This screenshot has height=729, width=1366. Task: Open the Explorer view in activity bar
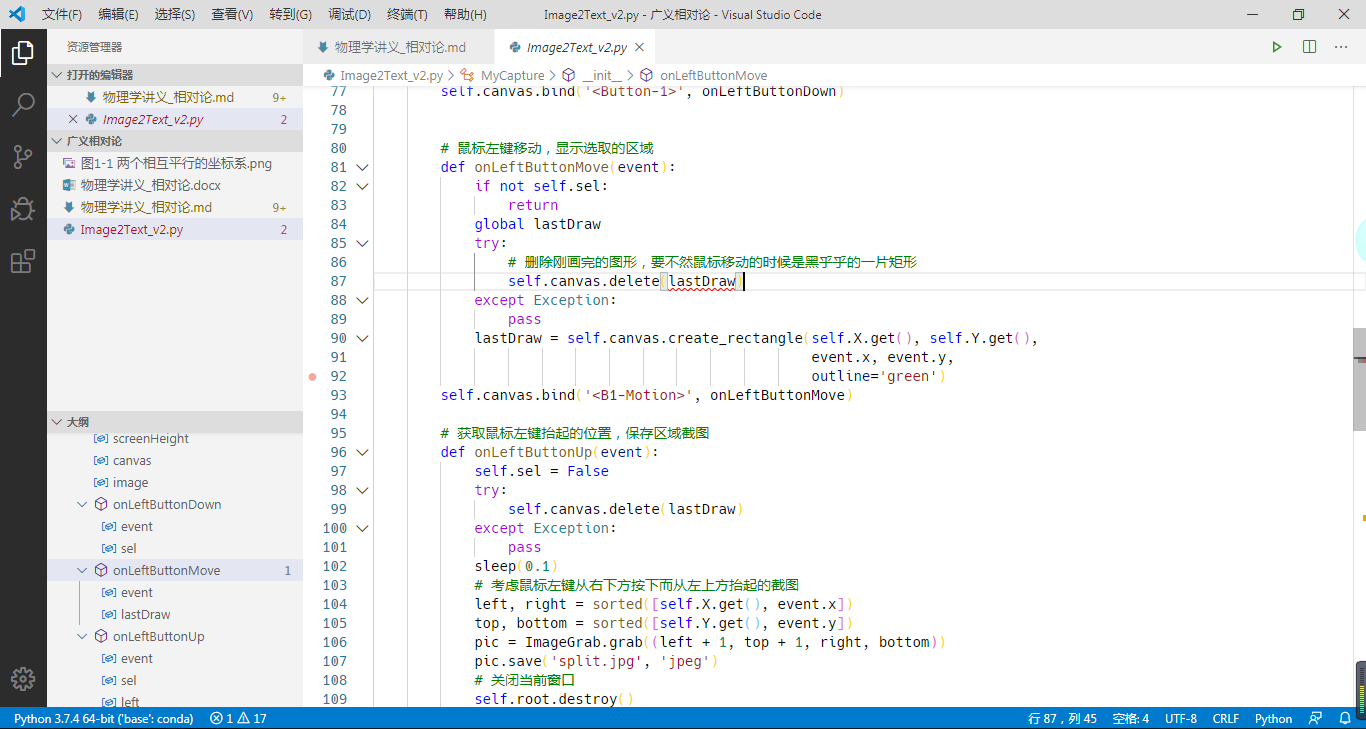[23, 52]
